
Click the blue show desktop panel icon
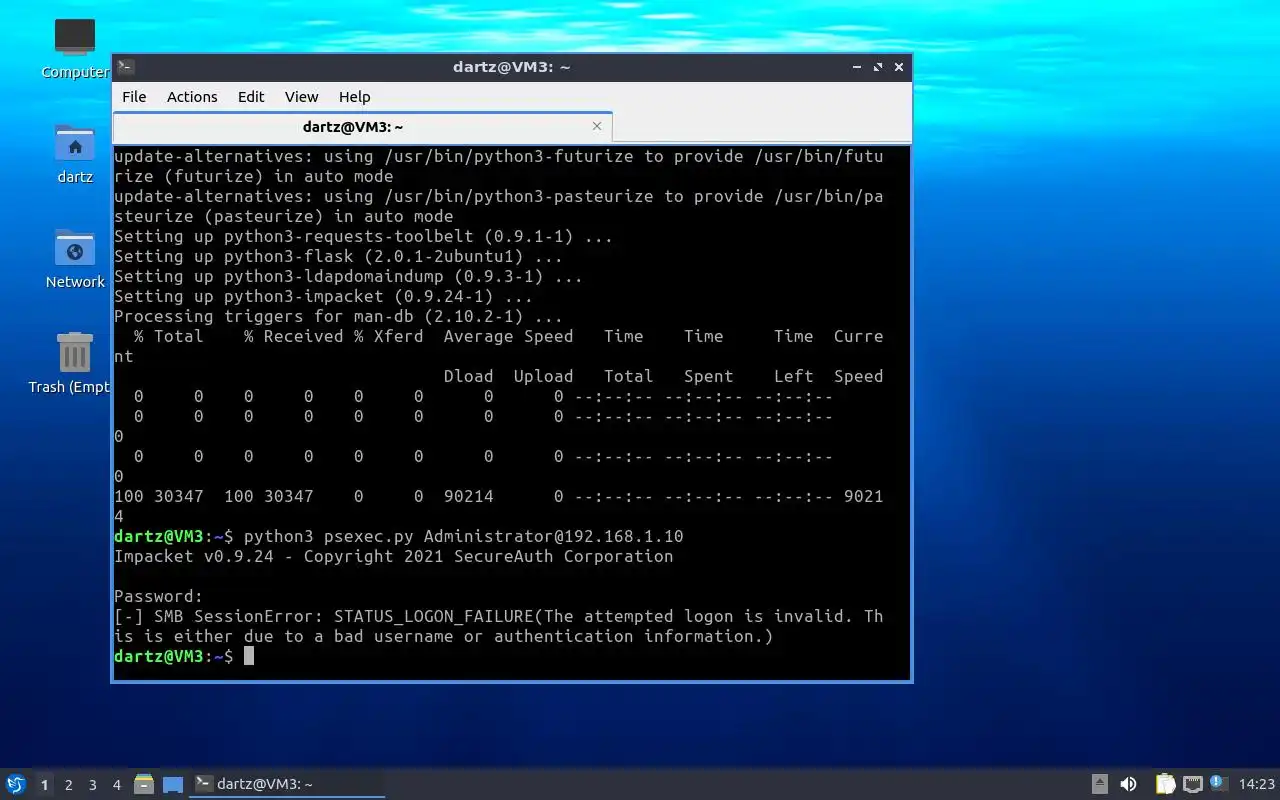[173, 785]
